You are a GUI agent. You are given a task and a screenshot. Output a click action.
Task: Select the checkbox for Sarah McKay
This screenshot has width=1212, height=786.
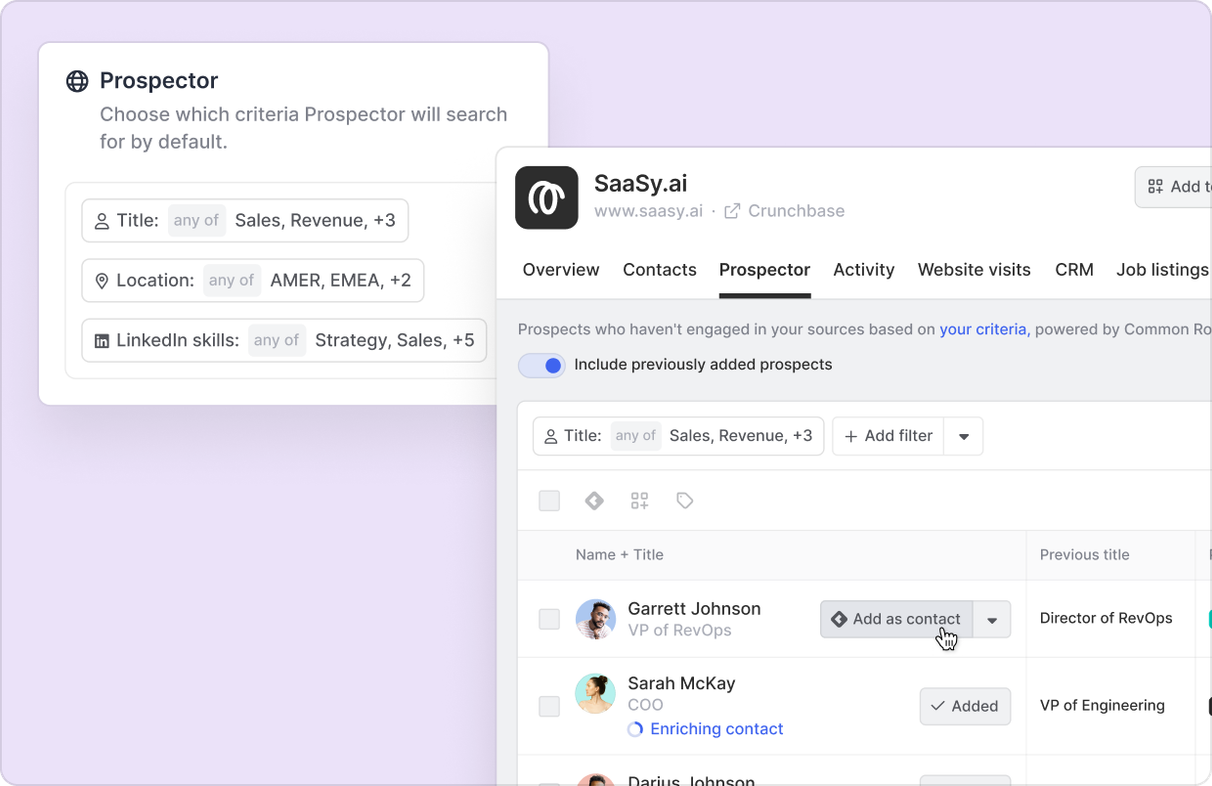549,706
